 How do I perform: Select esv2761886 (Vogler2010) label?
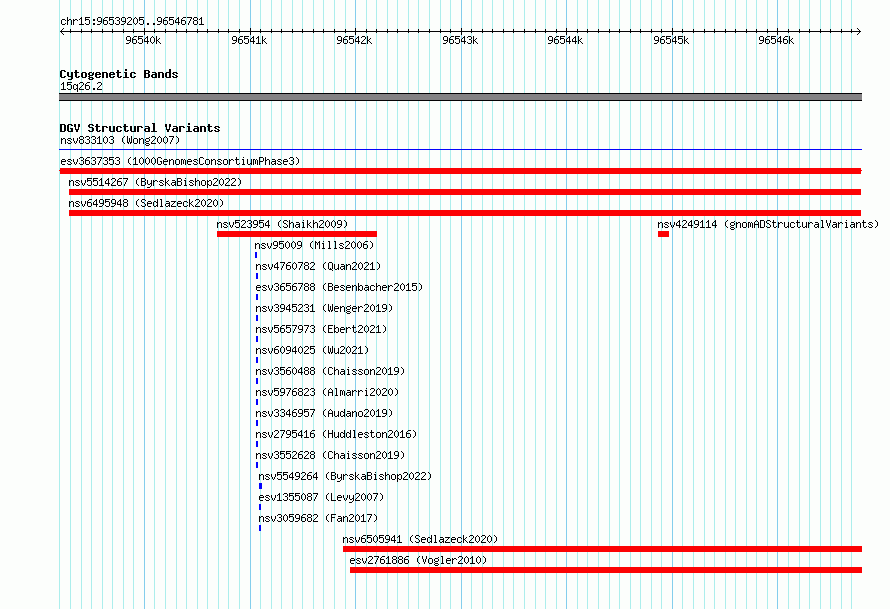(418, 560)
